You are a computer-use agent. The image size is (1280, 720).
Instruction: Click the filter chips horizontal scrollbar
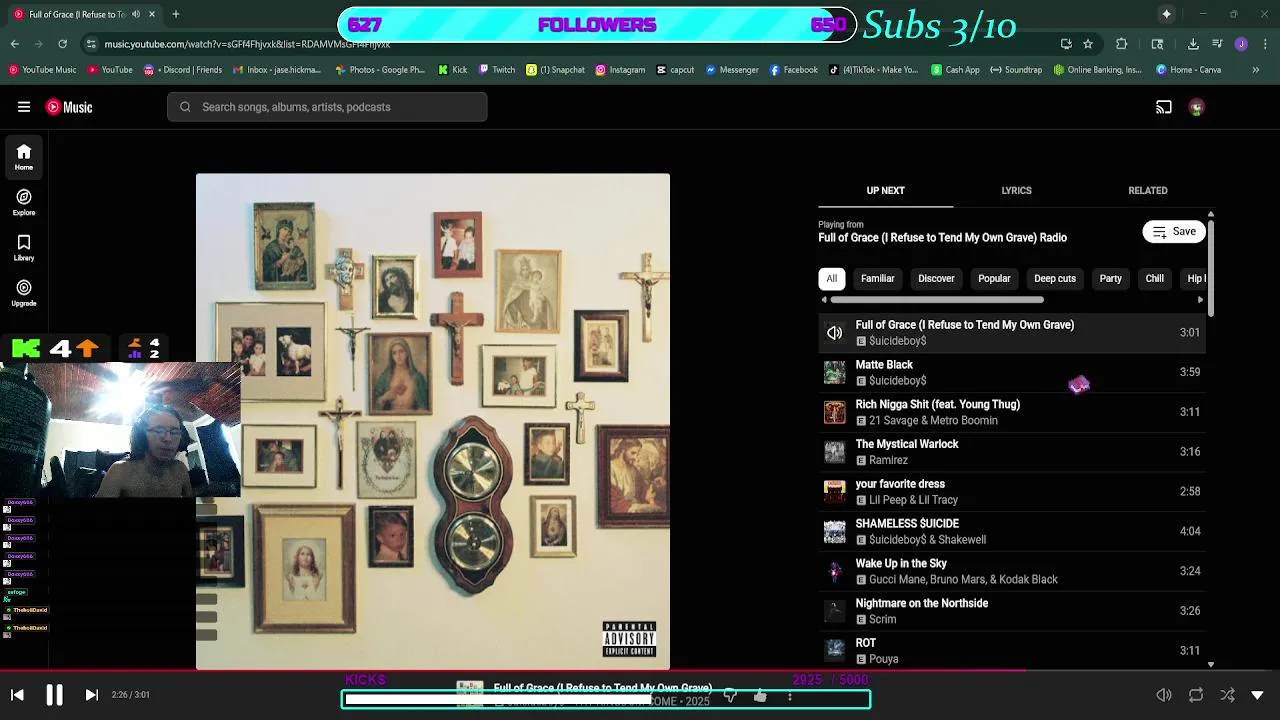tap(937, 299)
